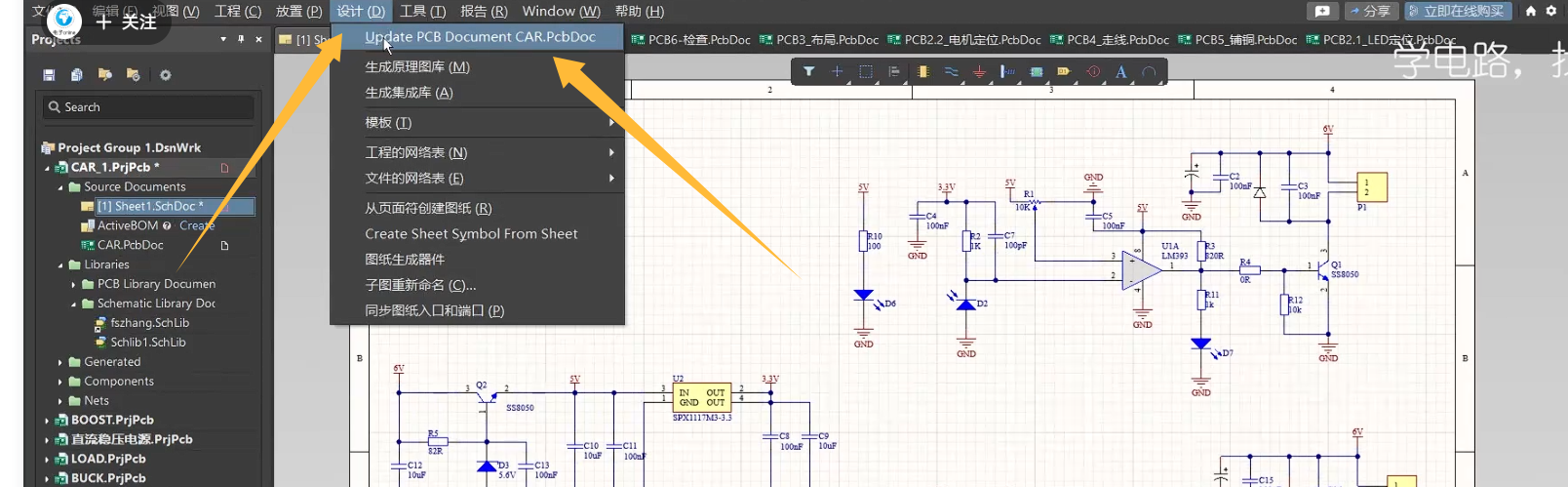Screen dimensions: 1568x487
Task: Open Projects panel settings gear
Action: (x=165, y=74)
